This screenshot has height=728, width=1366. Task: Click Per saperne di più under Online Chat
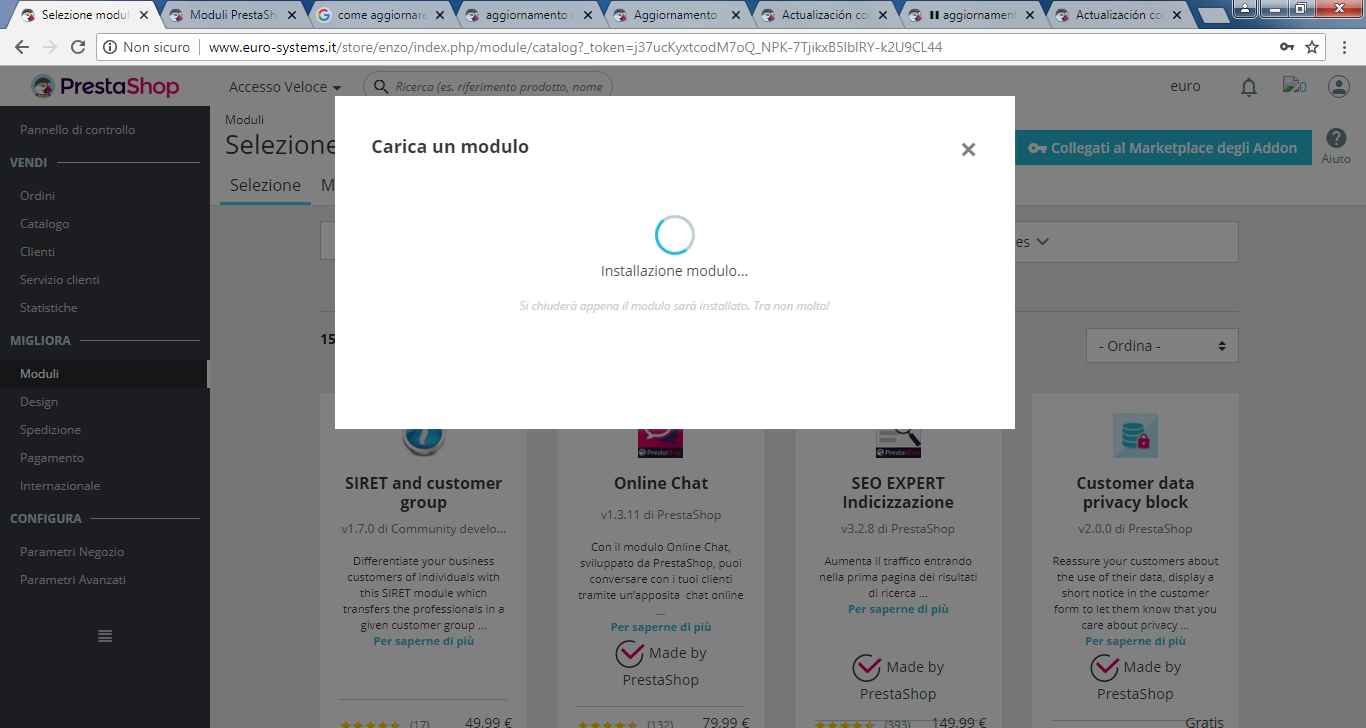tap(661, 627)
